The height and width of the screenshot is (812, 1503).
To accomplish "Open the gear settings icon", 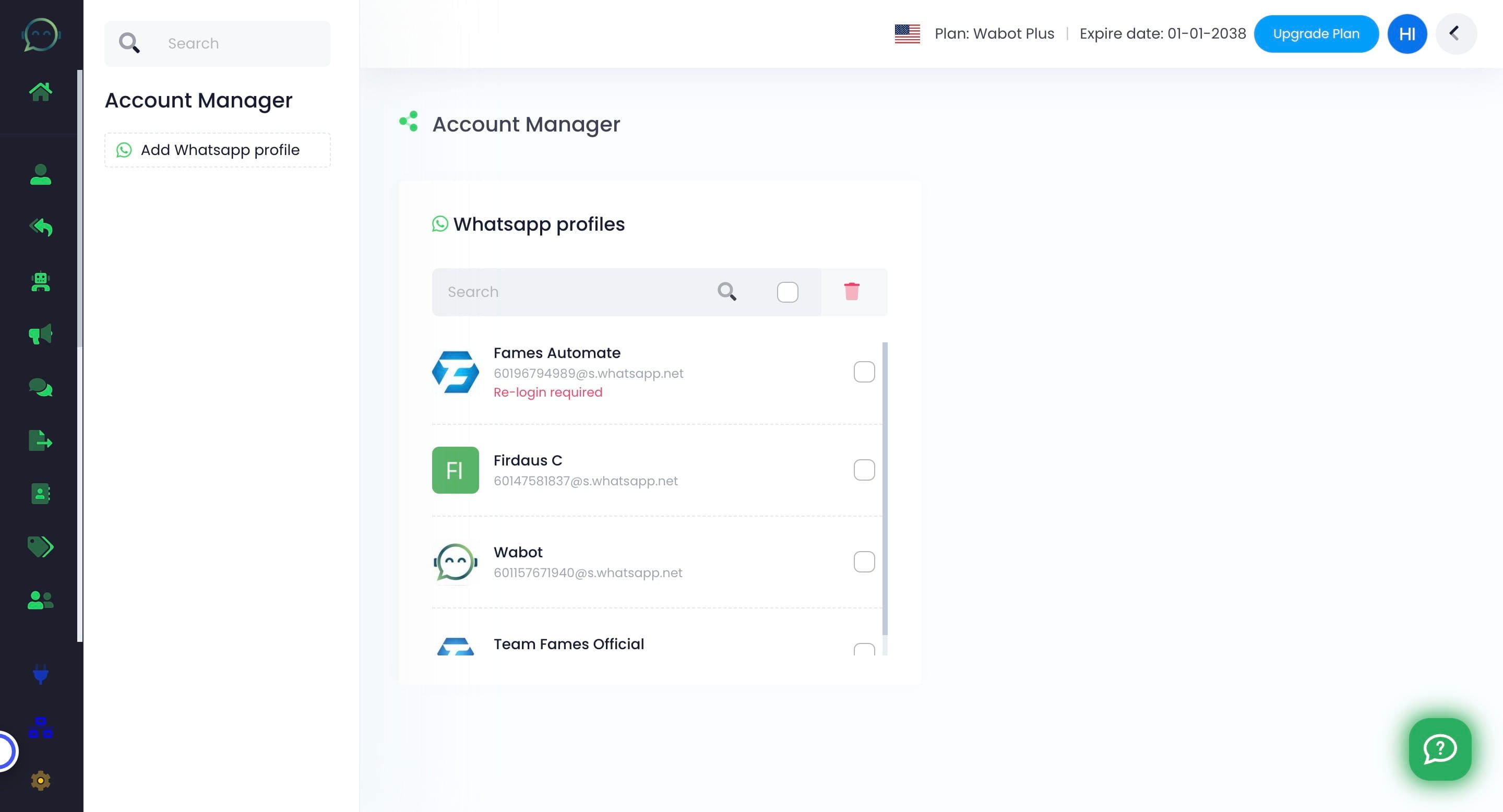I will pyautogui.click(x=40, y=781).
